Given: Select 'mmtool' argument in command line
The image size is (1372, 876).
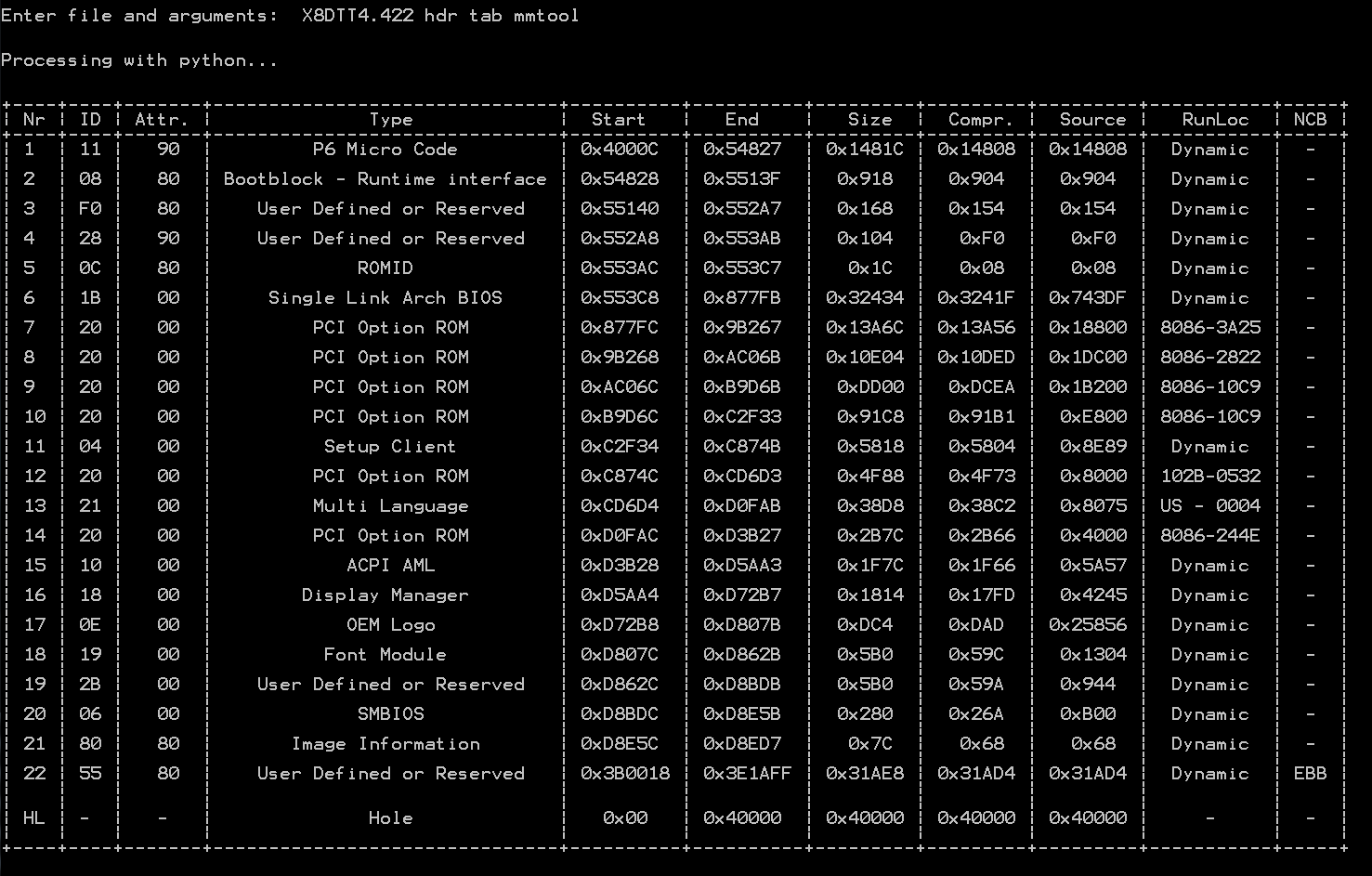Looking at the screenshot, I should click(x=546, y=16).
